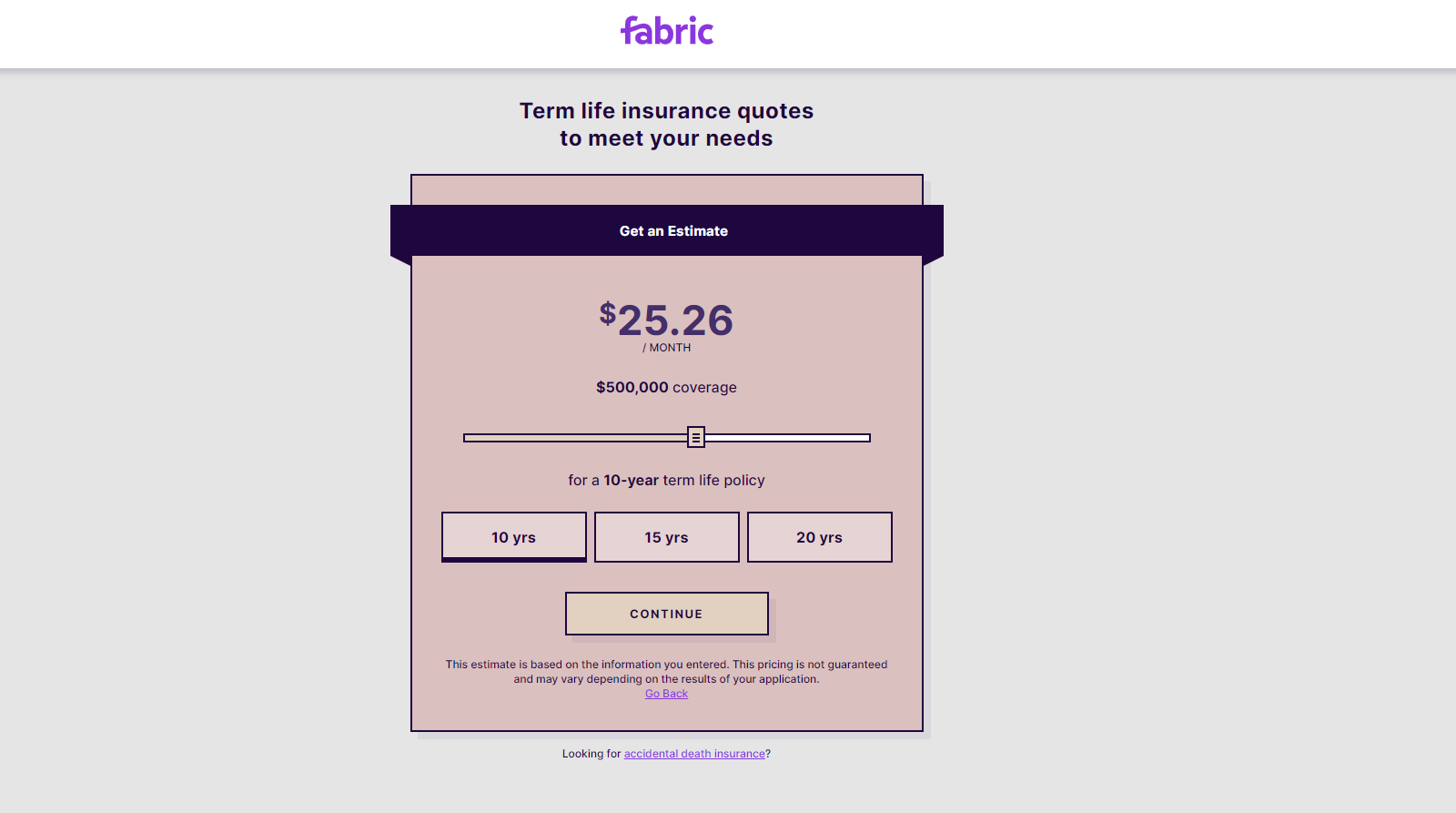Click the Looking for text
The image size is (1456, 813).
[591, 754]
